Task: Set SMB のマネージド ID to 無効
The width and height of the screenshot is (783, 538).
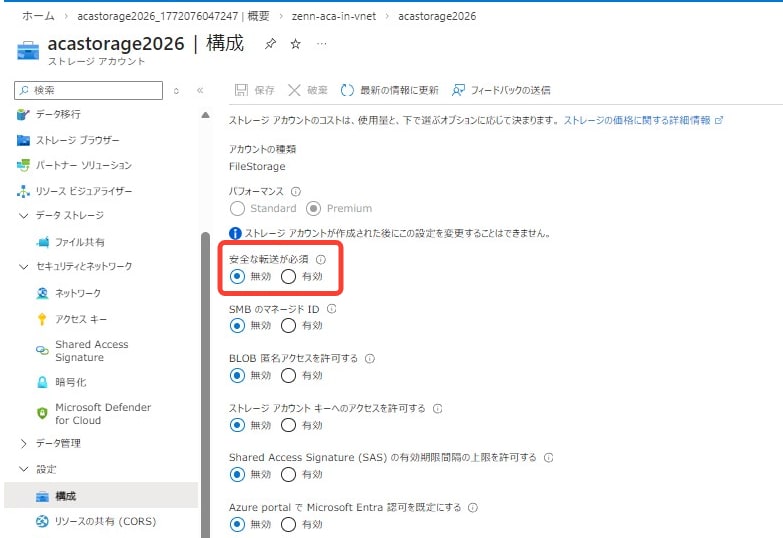Action: pyautogui.click(x=237, y=326)
